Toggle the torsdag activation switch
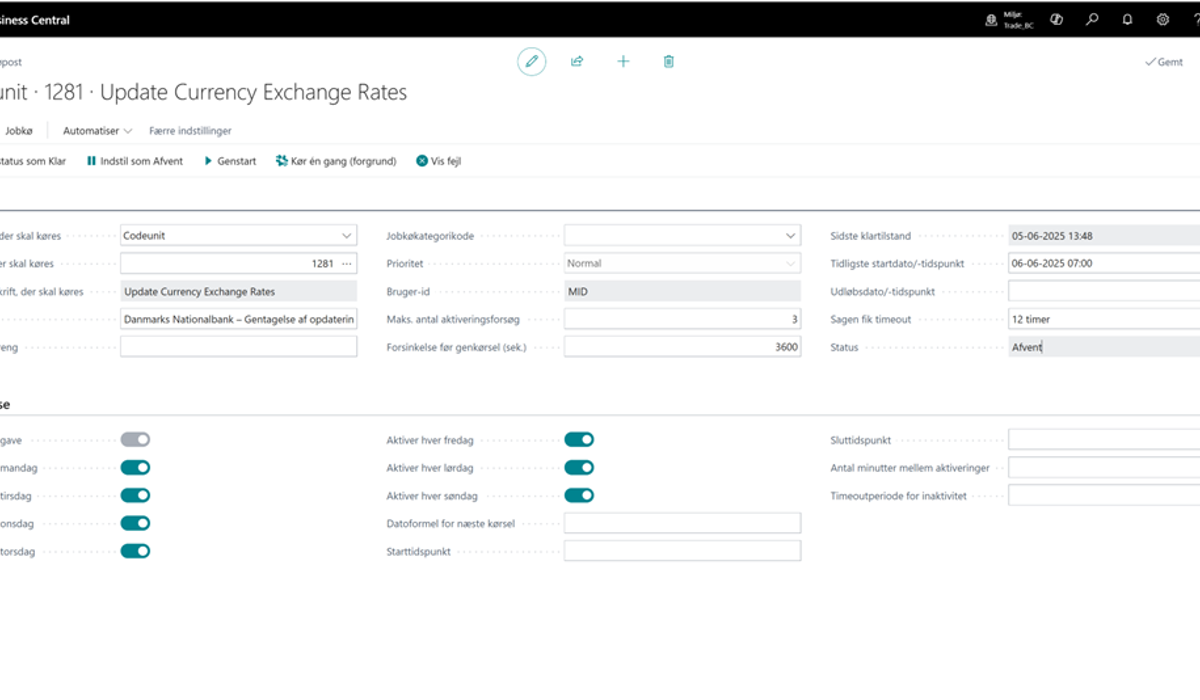The height and width of the screenshot is (700, 1200). coord(135,551)
